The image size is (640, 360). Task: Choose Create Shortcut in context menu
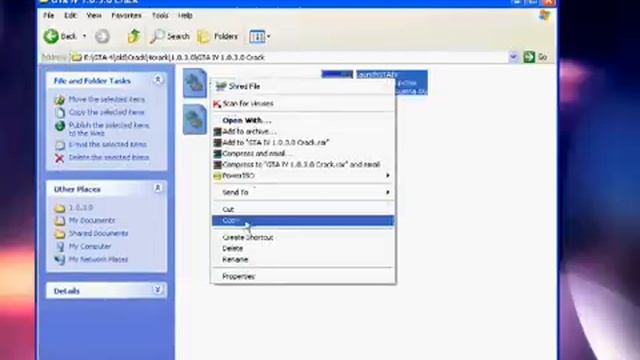tap(303, 237)
